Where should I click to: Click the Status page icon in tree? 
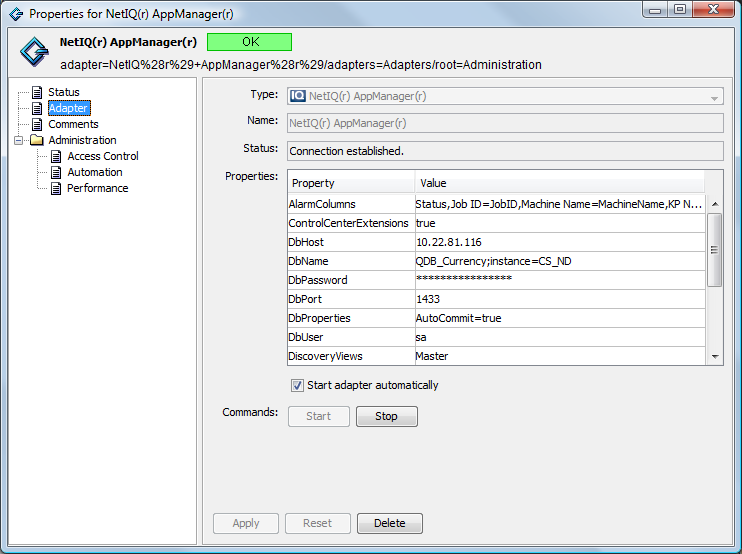[x=37, y=92]
